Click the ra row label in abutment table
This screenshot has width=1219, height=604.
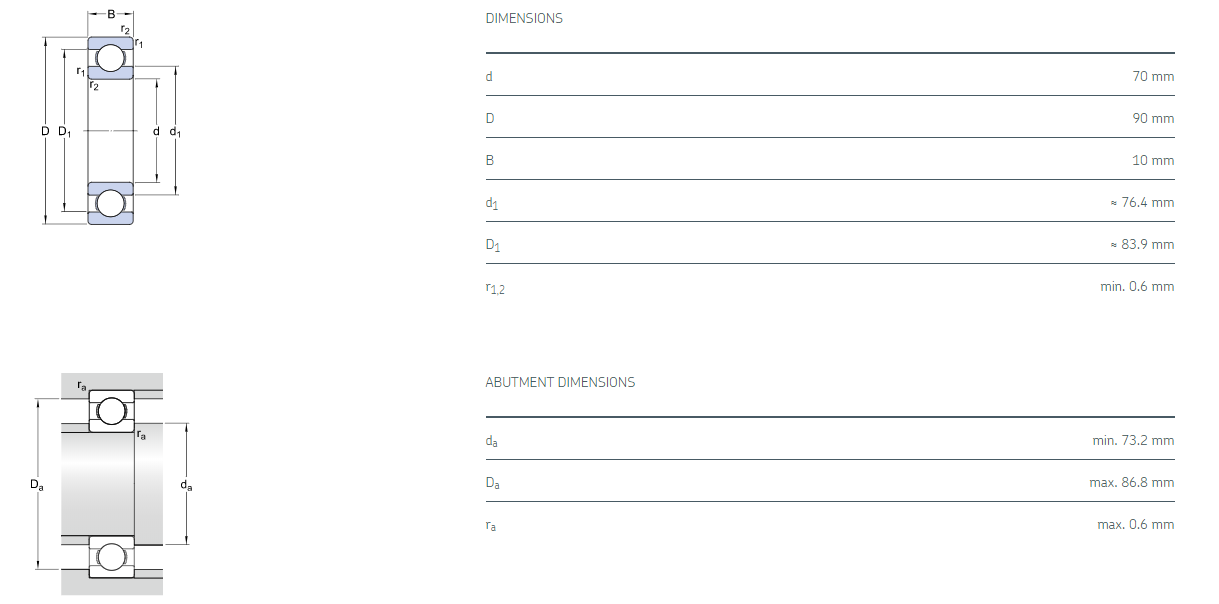pos(490,525)
